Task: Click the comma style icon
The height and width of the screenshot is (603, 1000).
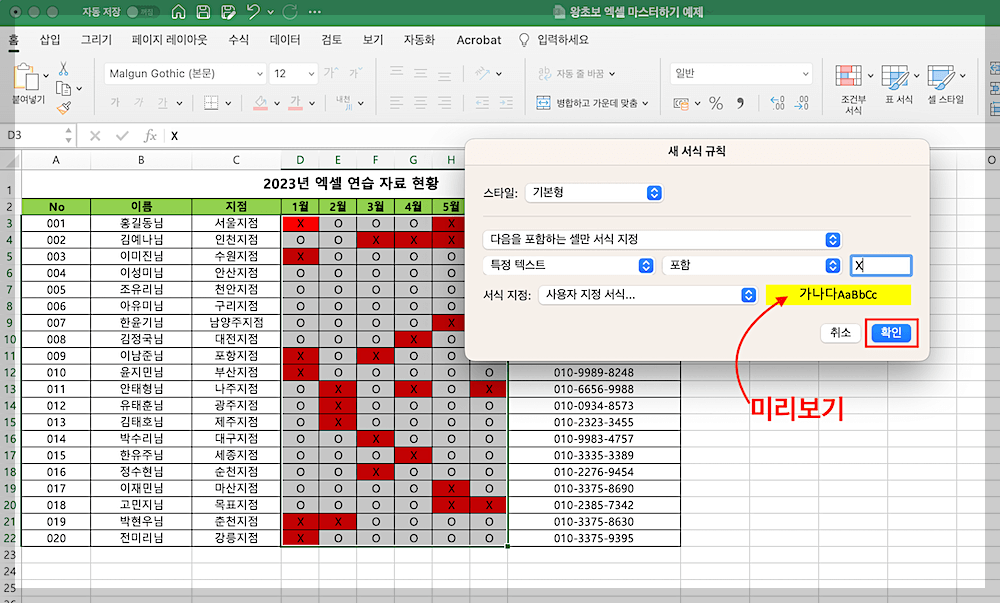Action: click(x=740, y=102)
